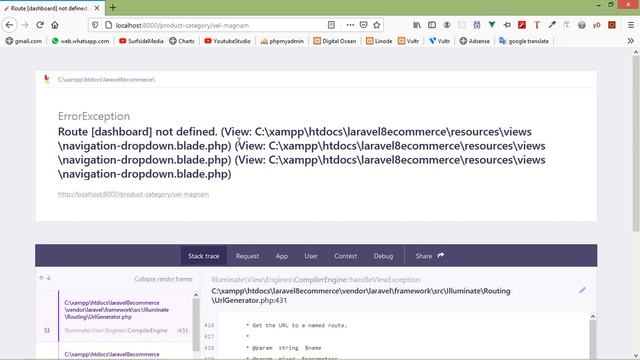Go to next stack frame arrow
This screenshot has height=360, width=640.
49,278
